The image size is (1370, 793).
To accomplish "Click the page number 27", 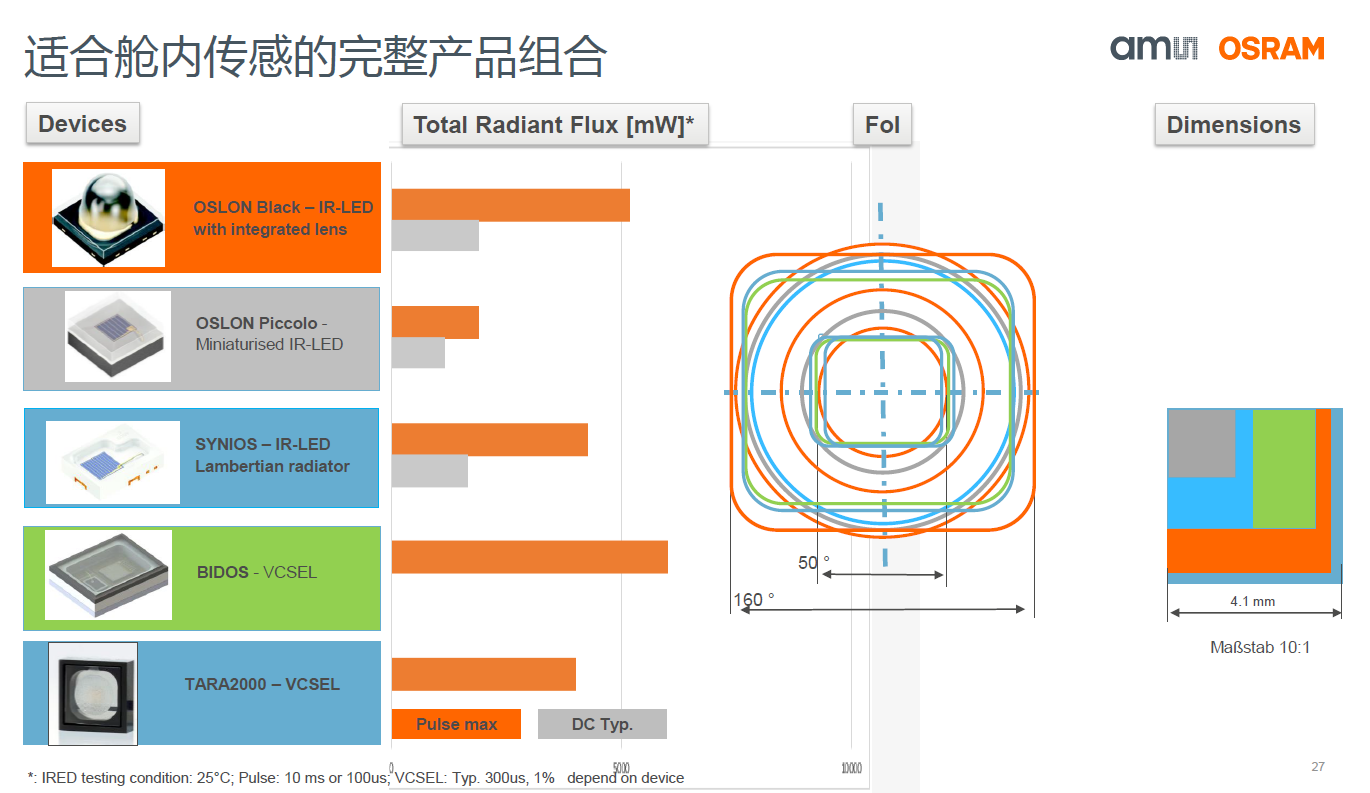I will [1318, 767].
